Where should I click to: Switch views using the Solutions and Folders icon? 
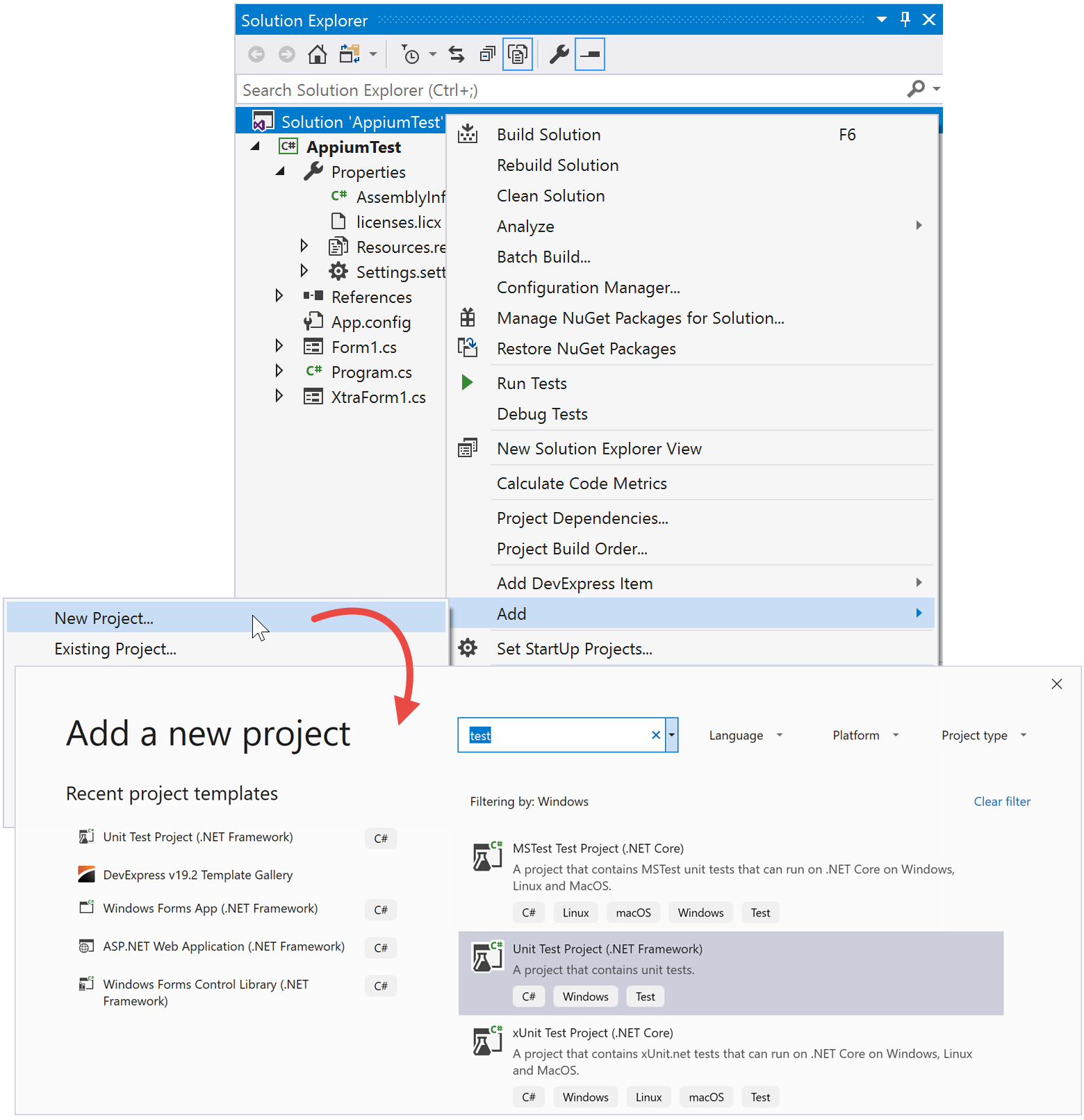click(350, 54)
